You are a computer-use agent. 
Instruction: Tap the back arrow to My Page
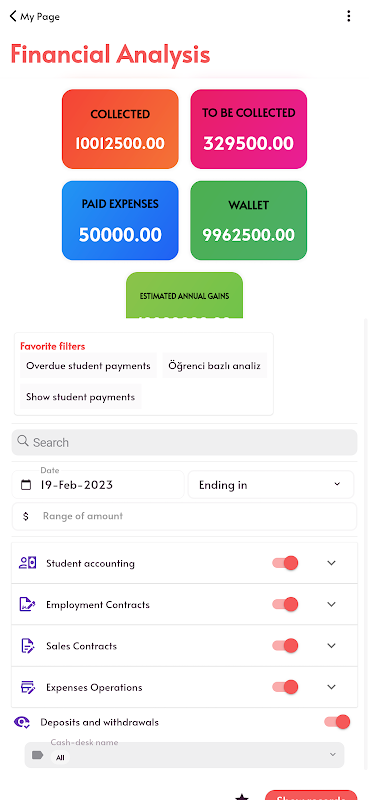(13, 16)
